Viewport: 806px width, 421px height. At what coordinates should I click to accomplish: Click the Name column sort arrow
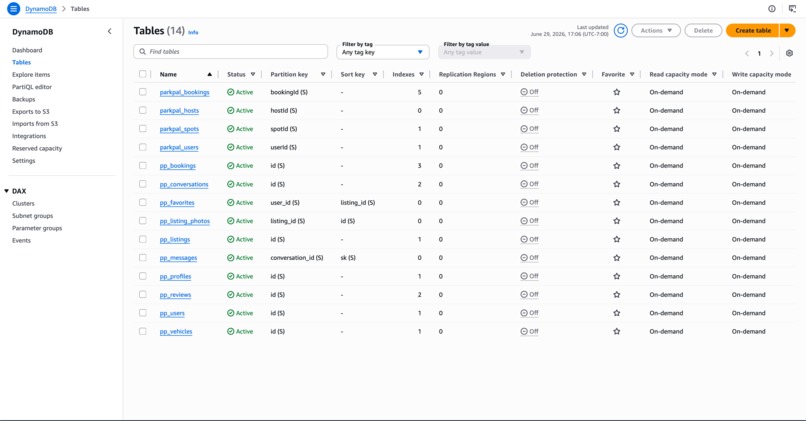click(209, 75)
